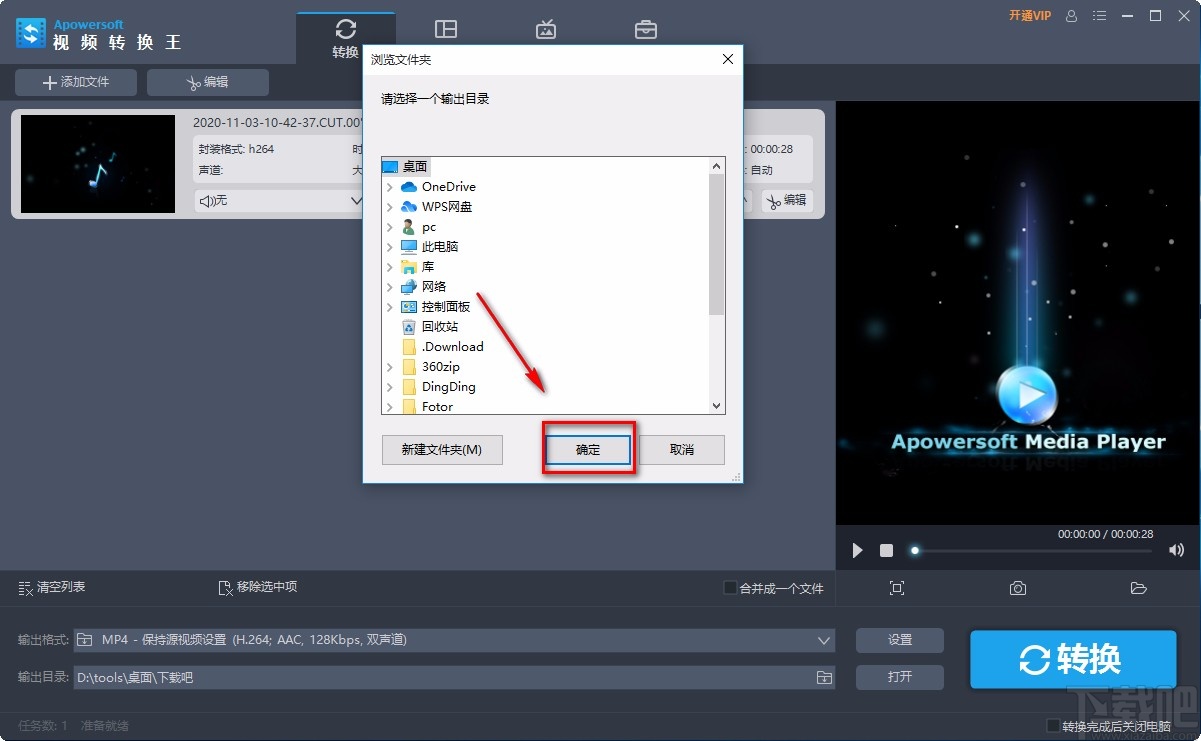Viewport: 1201px width, 741px height.
Task: Take a snapshot with the camera icon
Action: pyautogui.click(x=1017, y=589)
